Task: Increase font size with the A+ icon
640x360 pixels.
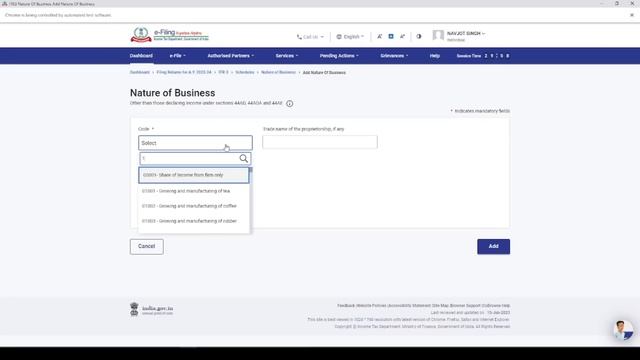Action: coord(402,36)
